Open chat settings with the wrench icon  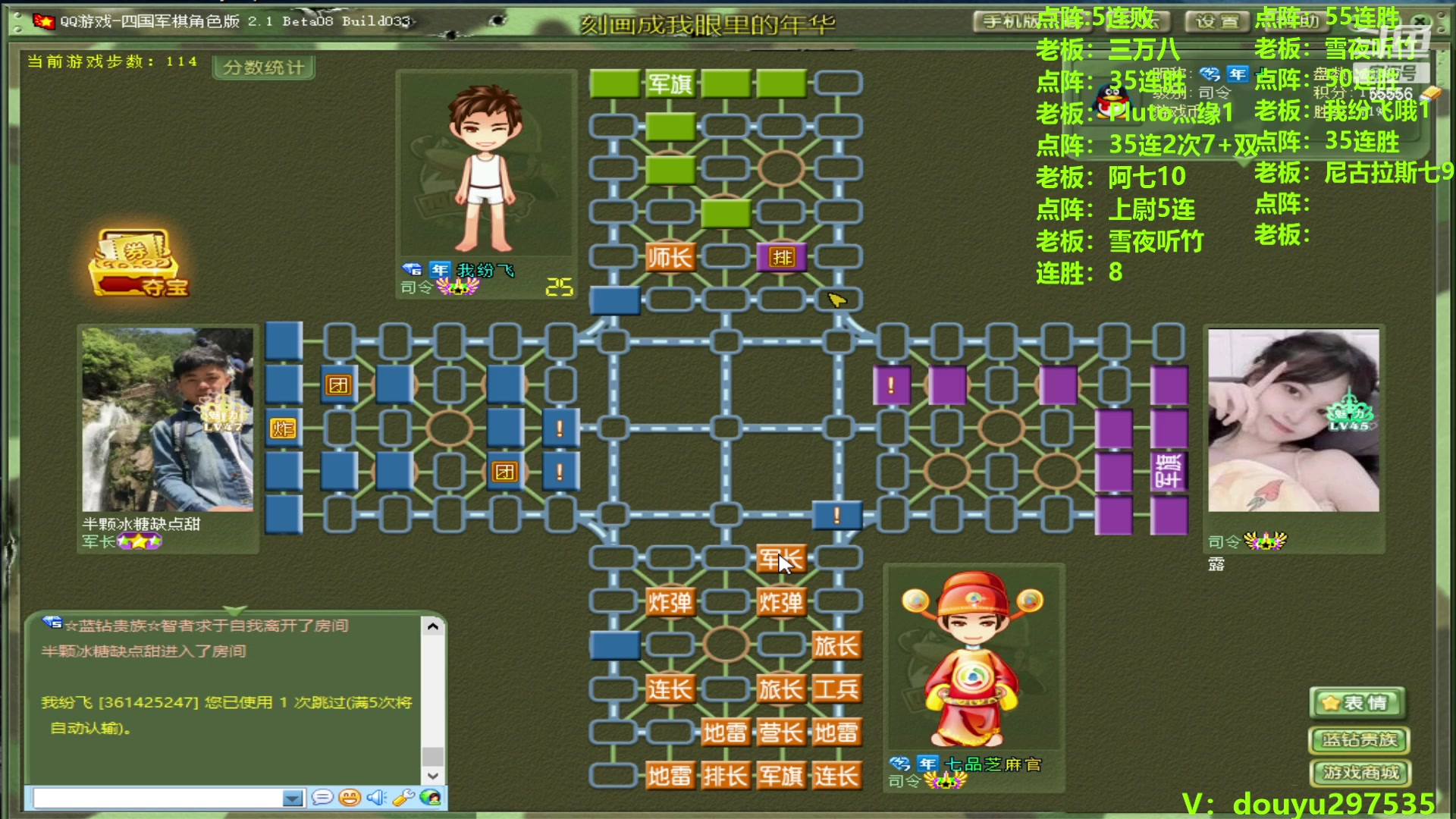[x=403, y=798]
